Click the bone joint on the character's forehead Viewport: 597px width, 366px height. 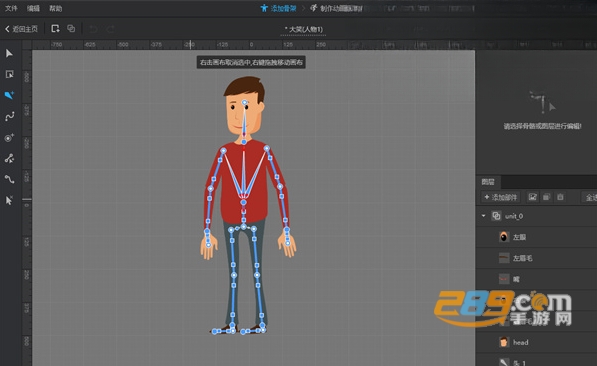coord(245,102)
